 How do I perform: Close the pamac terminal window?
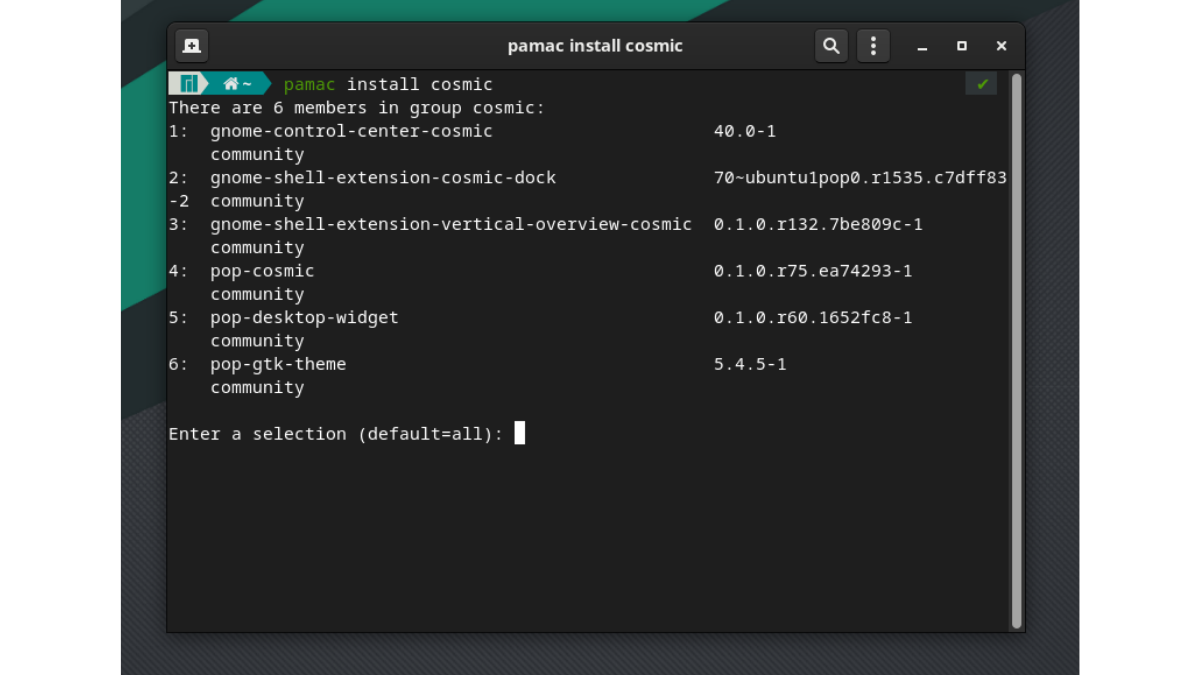coord(1001,46)
